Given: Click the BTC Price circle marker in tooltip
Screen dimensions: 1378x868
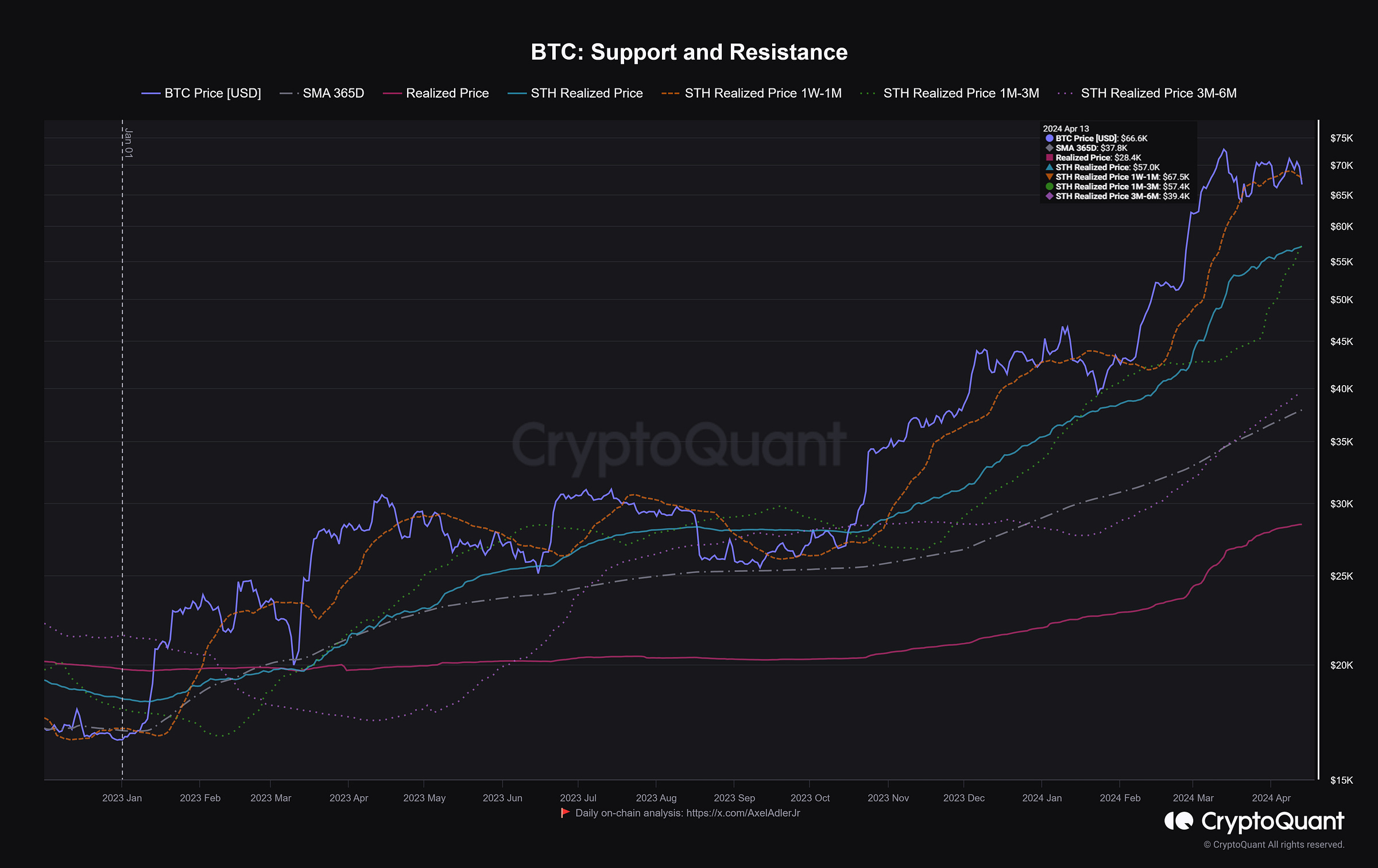Looking at the screenshot, I should tap(1049, 138).
